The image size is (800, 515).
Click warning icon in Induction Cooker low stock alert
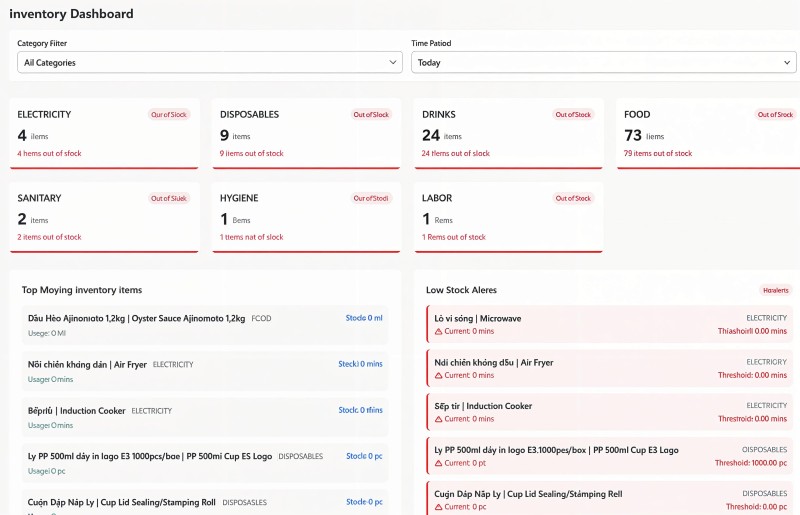[x=438, y=420]
